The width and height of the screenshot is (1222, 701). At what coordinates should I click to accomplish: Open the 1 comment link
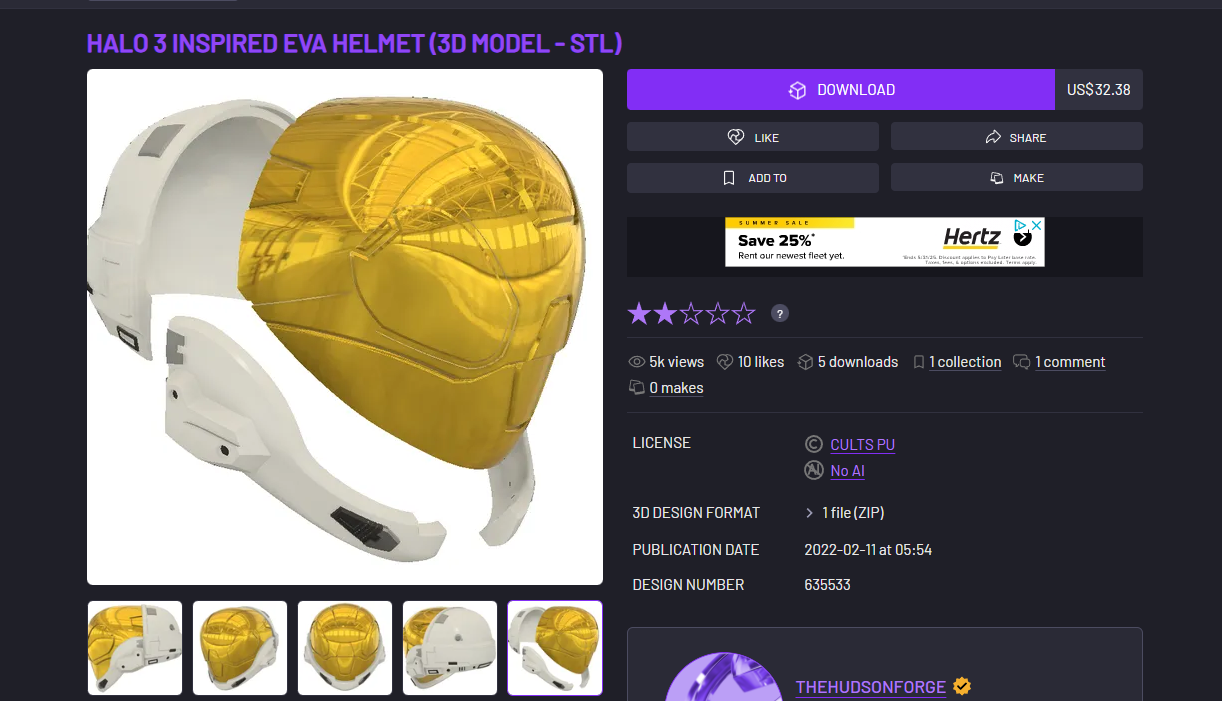(x=1070, y=362)
